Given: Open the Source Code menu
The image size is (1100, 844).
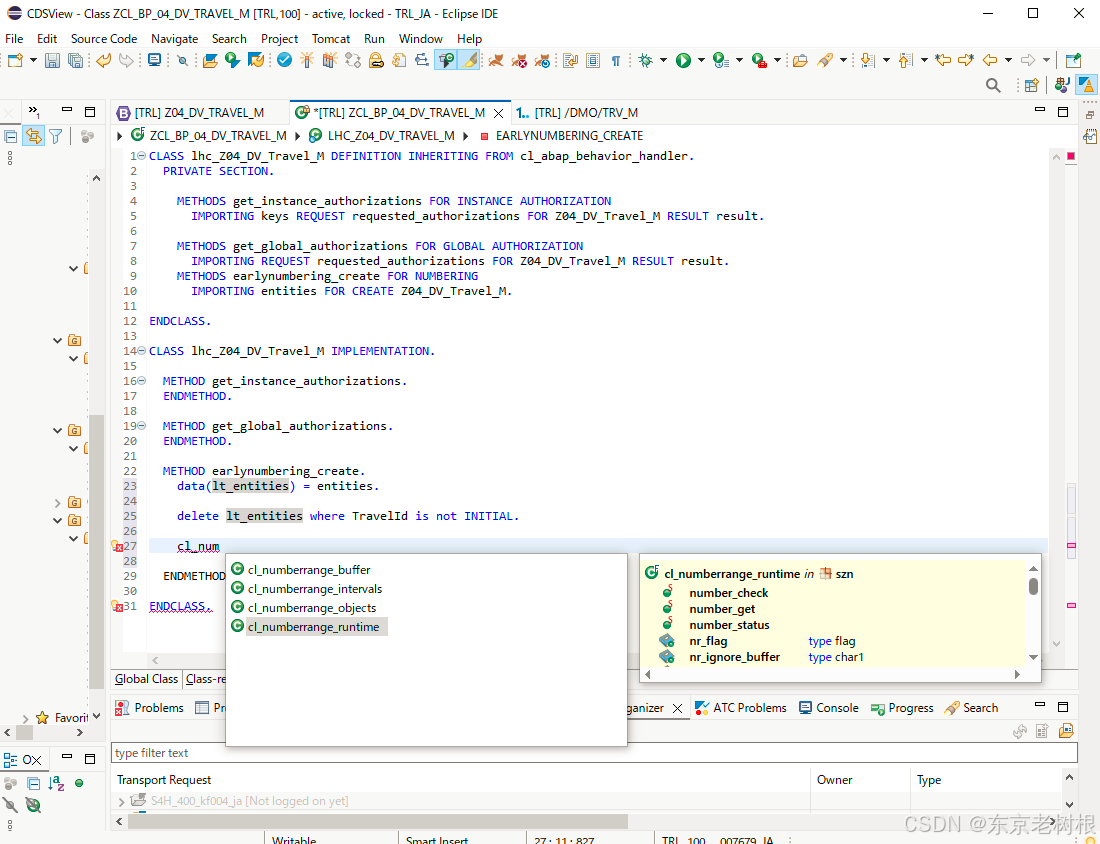Looking at the screenshot, I should (103, 39).
